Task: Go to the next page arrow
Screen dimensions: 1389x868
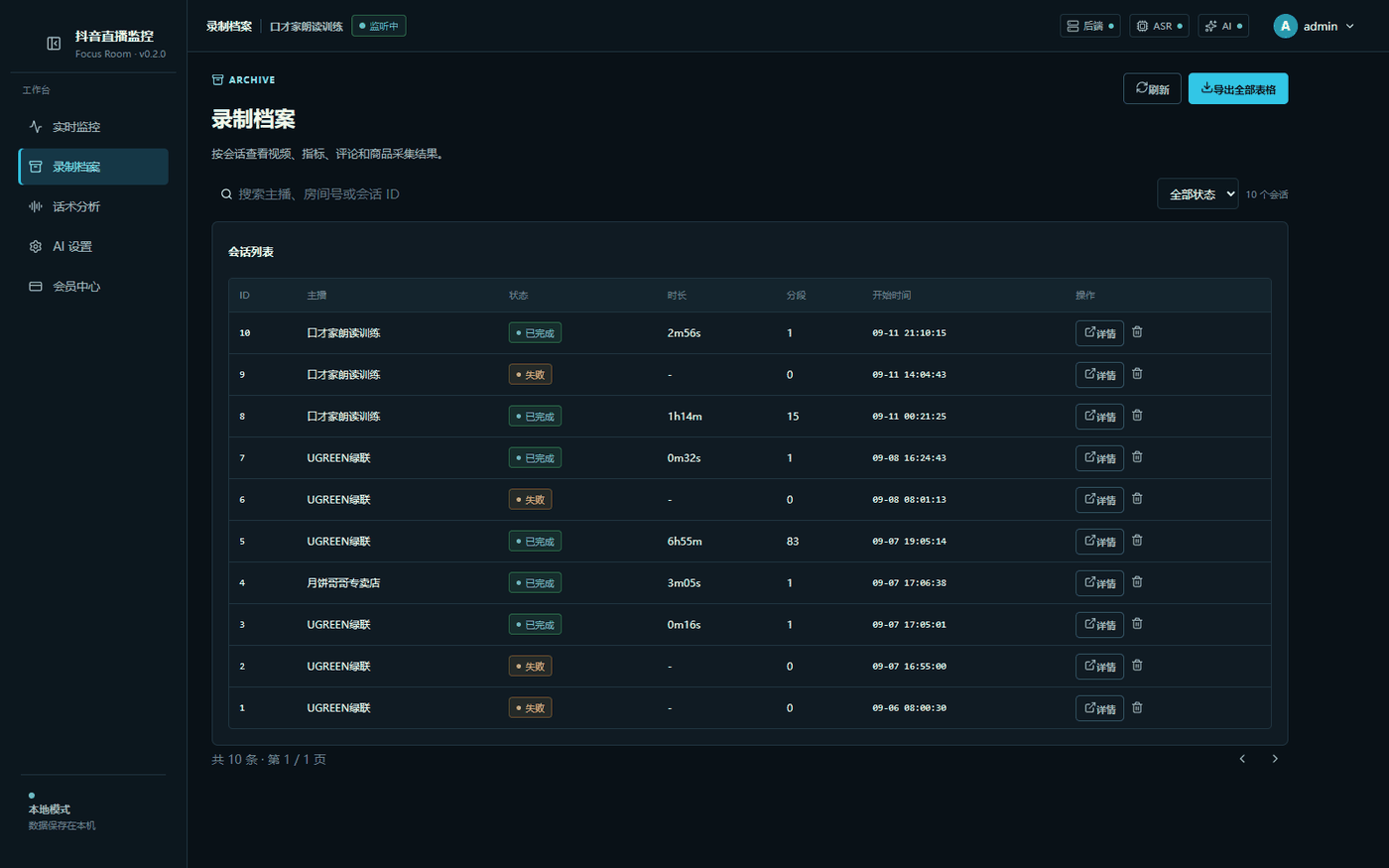Action: pos(1275,759)
